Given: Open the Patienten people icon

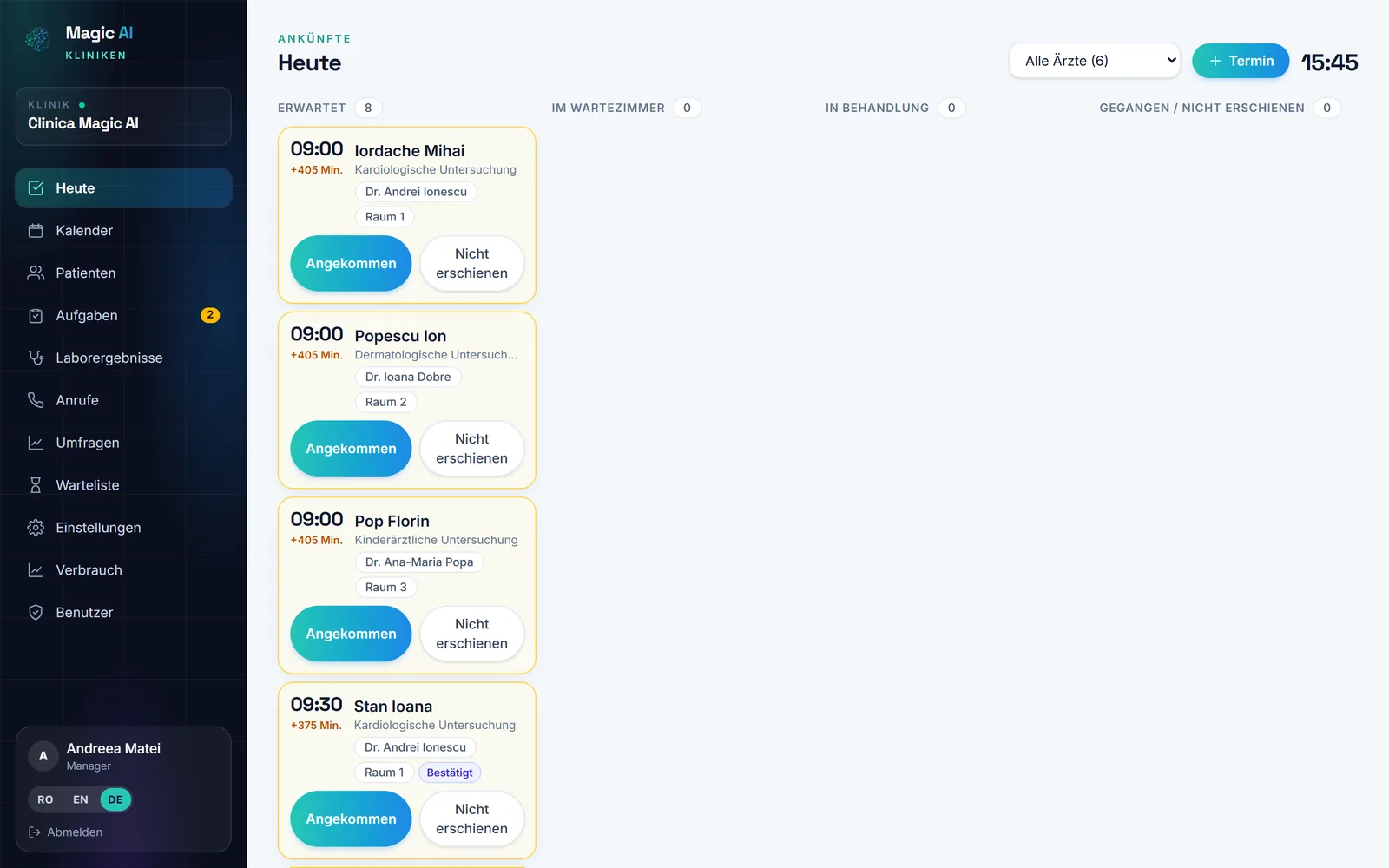Looking at the screenshot, I should (x=36, y=273).
